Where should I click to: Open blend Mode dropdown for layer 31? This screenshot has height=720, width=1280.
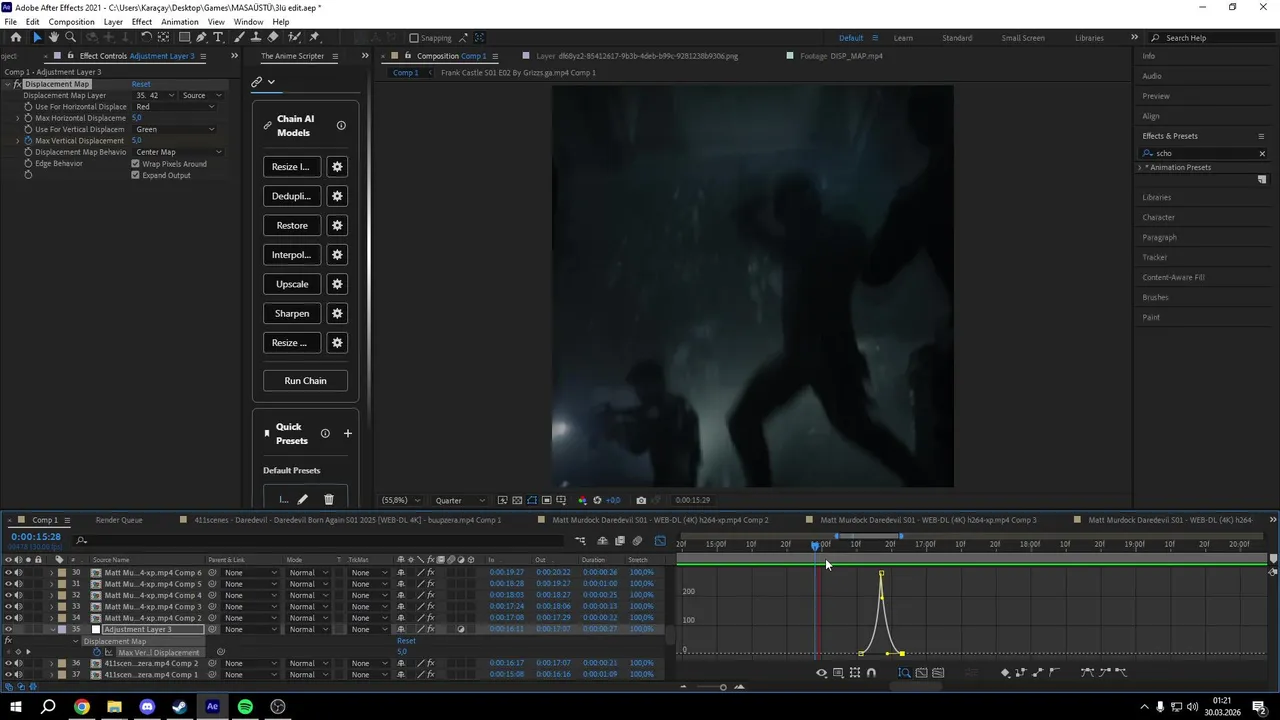point(306,584)
